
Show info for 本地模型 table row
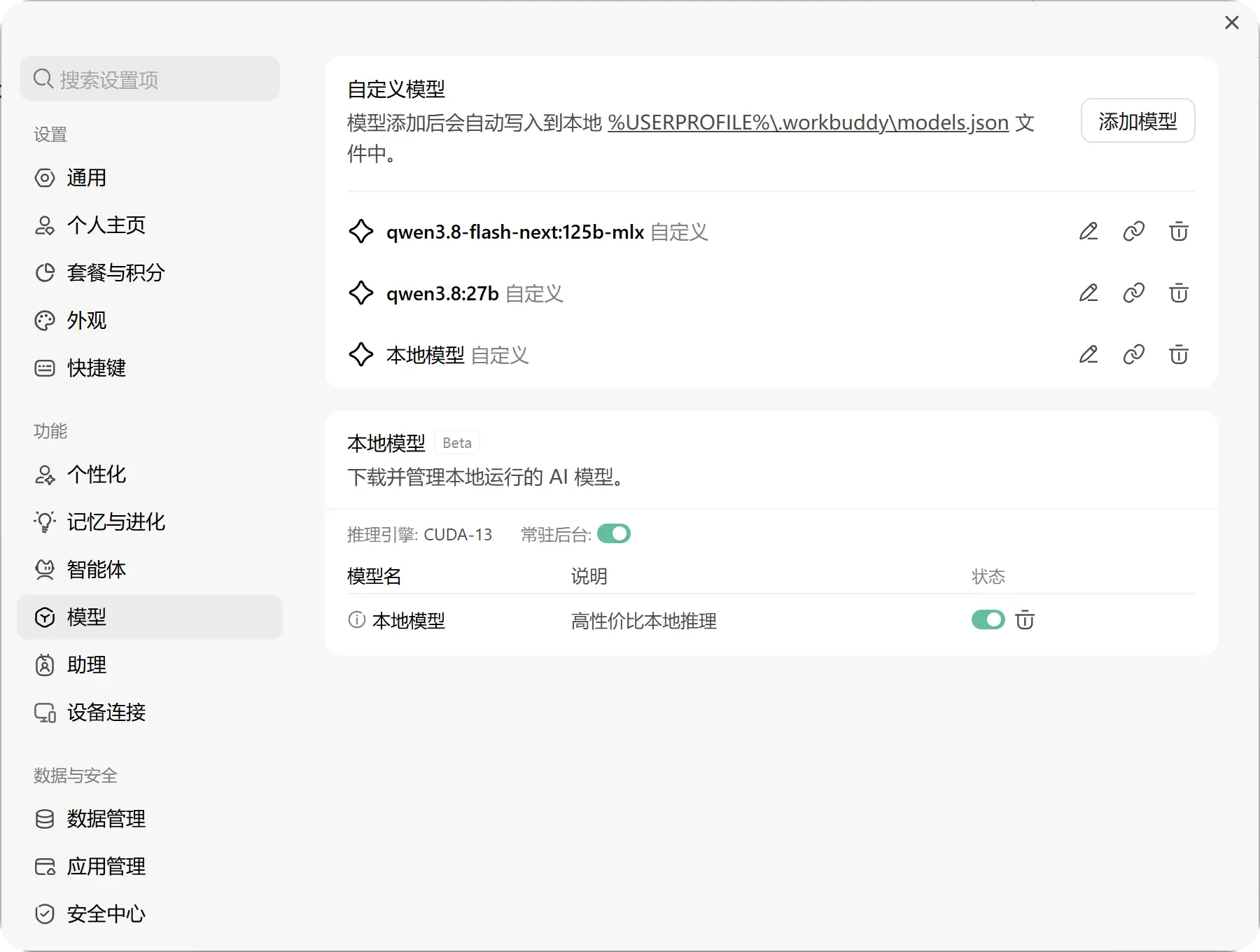coord(357,620)
